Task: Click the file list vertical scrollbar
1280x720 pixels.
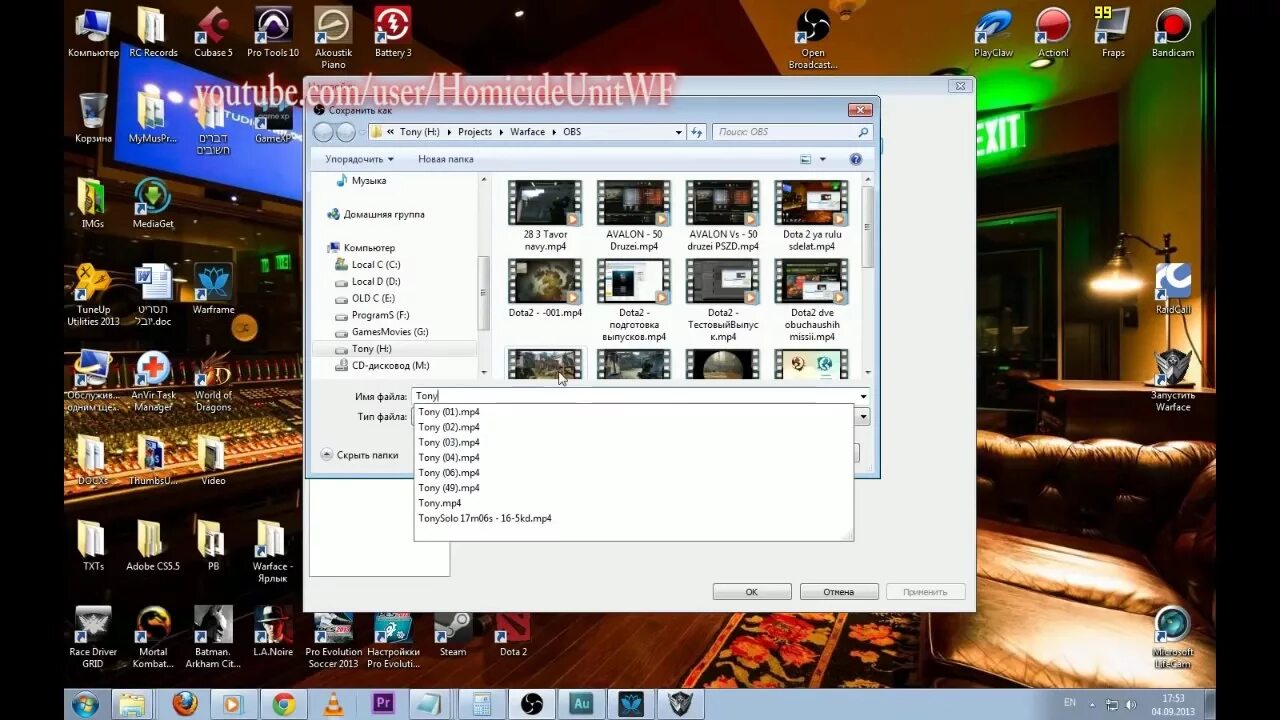Action: [x=867, y=276]
